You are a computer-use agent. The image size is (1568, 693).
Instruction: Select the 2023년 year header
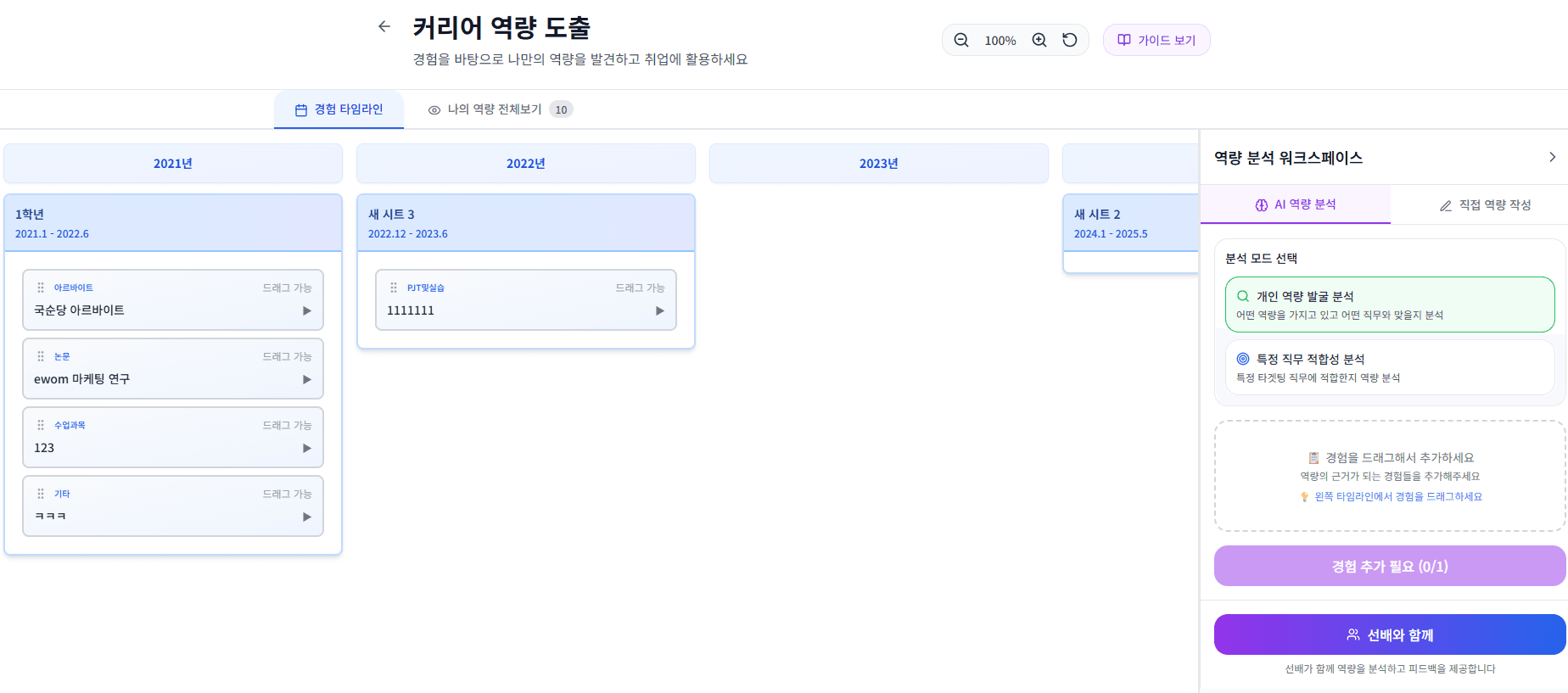click(879, 163)
